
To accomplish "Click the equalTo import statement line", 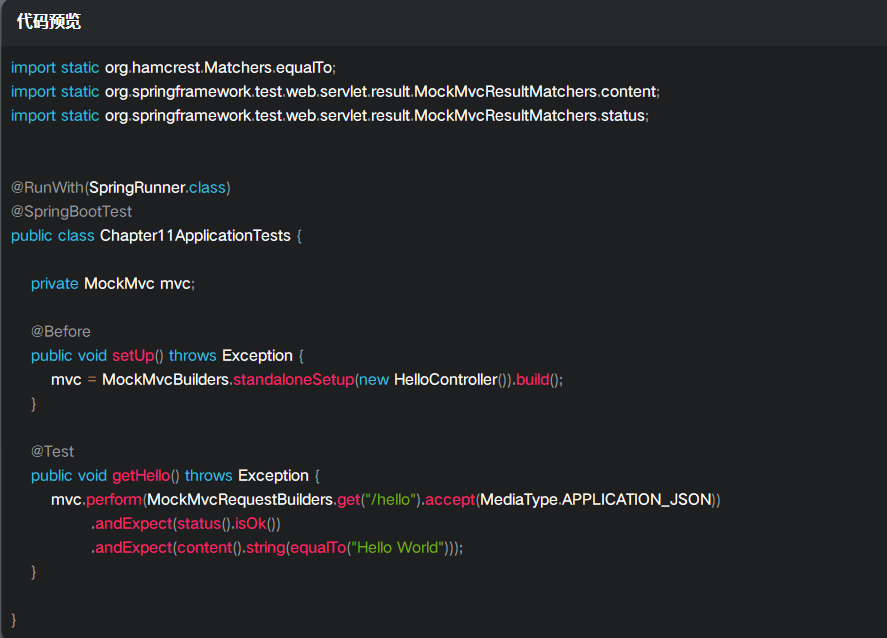I will pos(174,67).
